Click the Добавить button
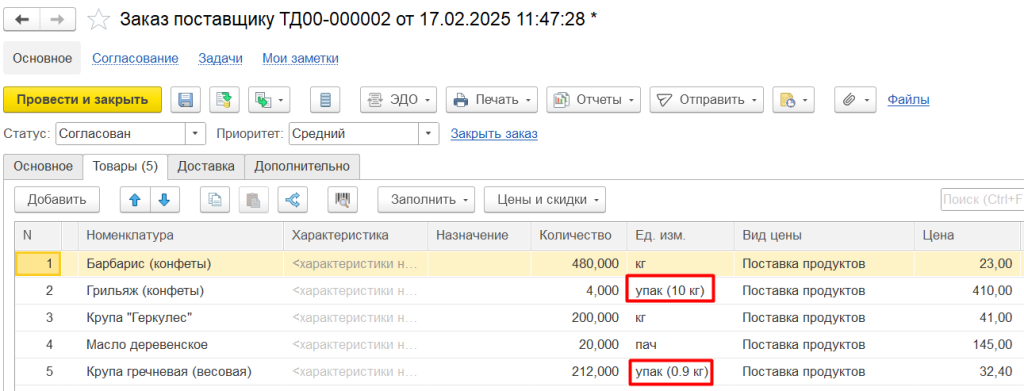This screenshot has width=1024, height=391. [57, 200]
